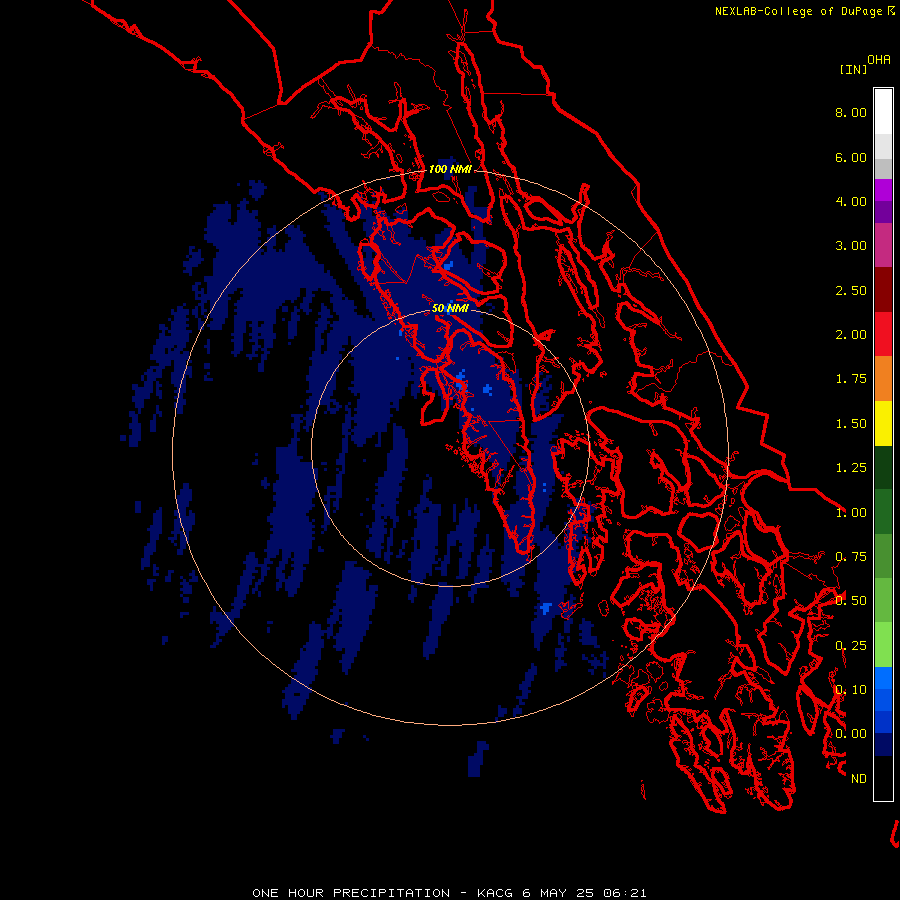
Task: Click the 6 MAY 25 date text
Action: (558, 893)
